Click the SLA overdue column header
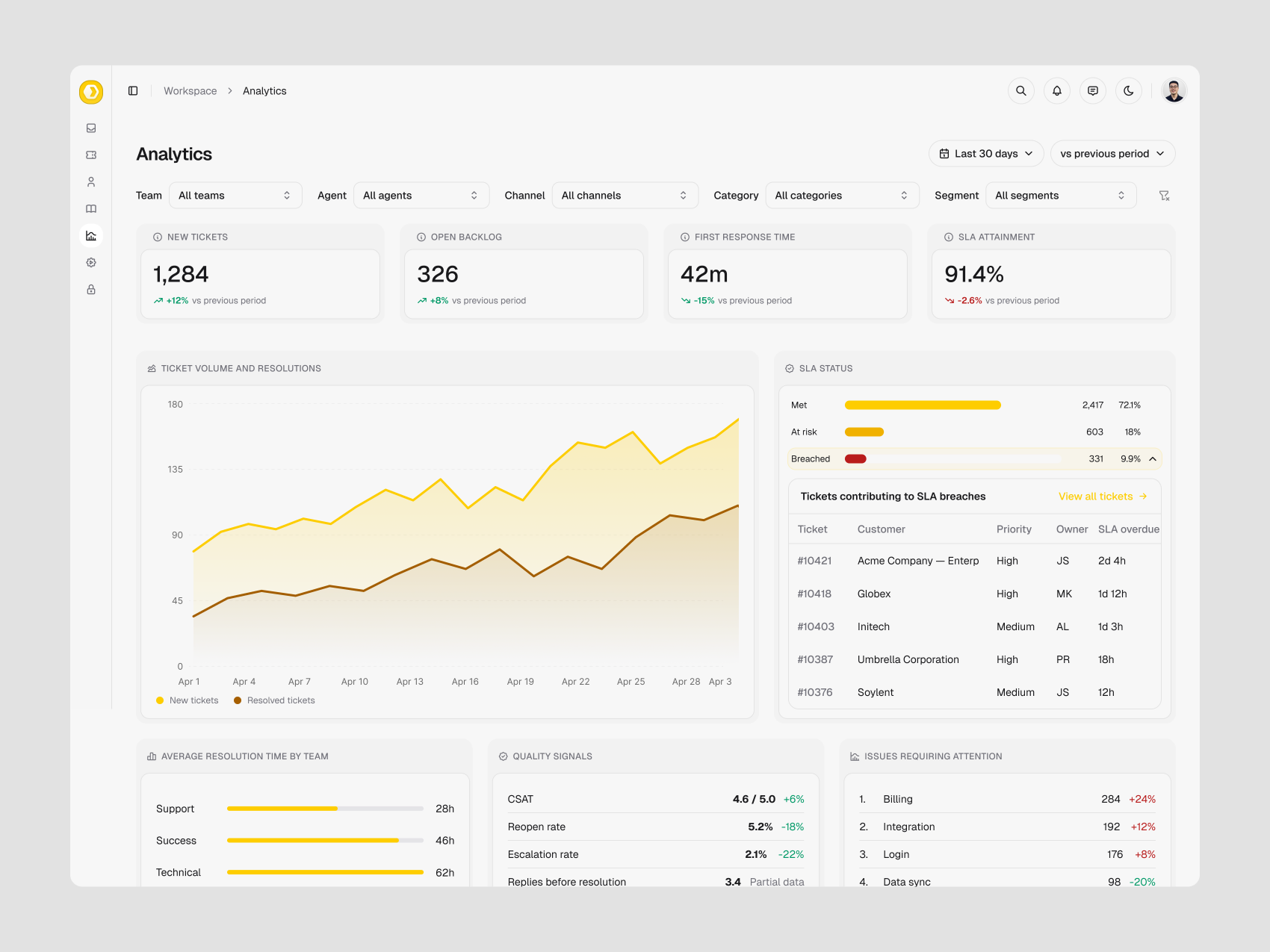 coord(1128,529)
